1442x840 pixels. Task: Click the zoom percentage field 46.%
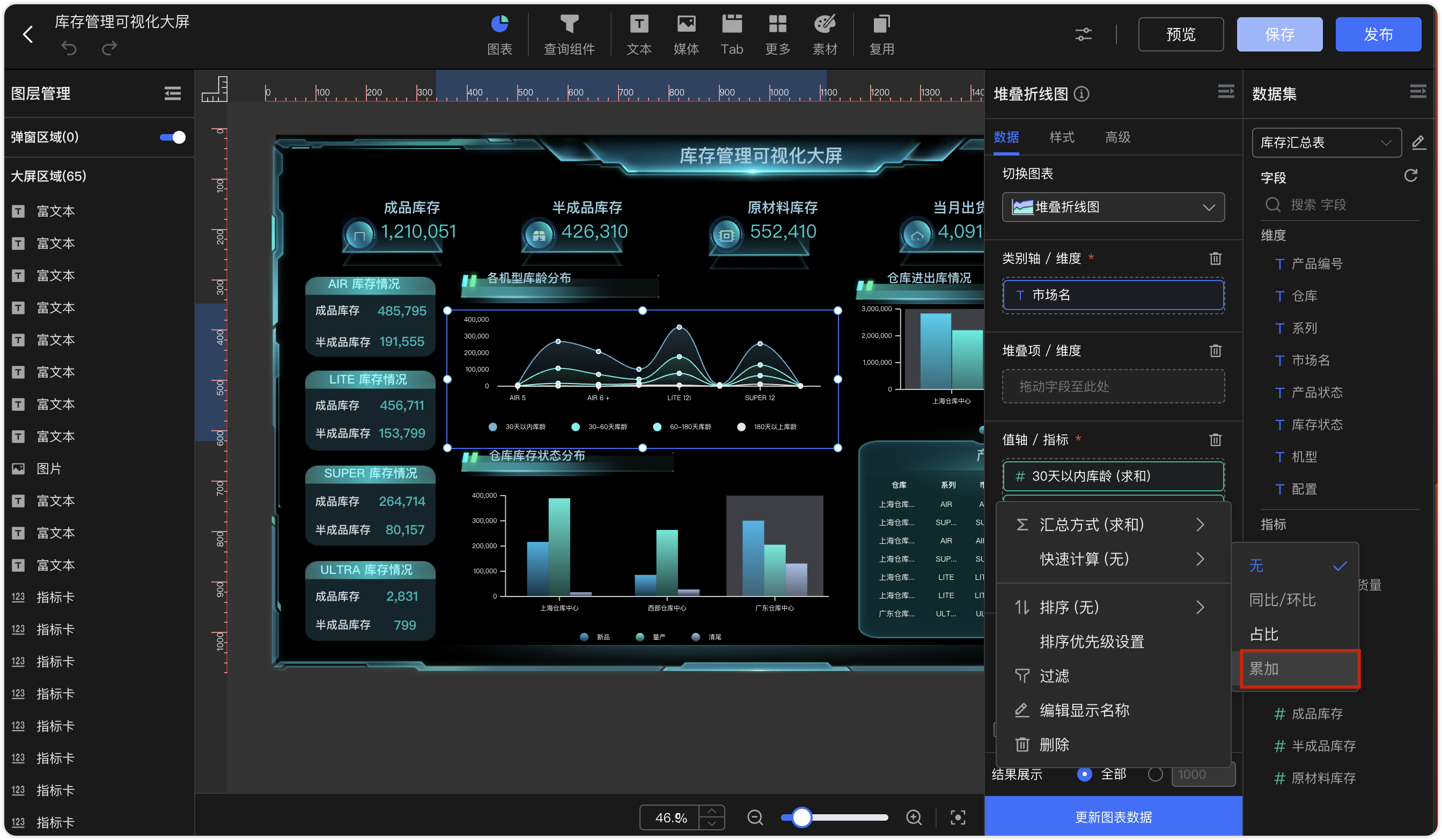click(x=670, y=817)
